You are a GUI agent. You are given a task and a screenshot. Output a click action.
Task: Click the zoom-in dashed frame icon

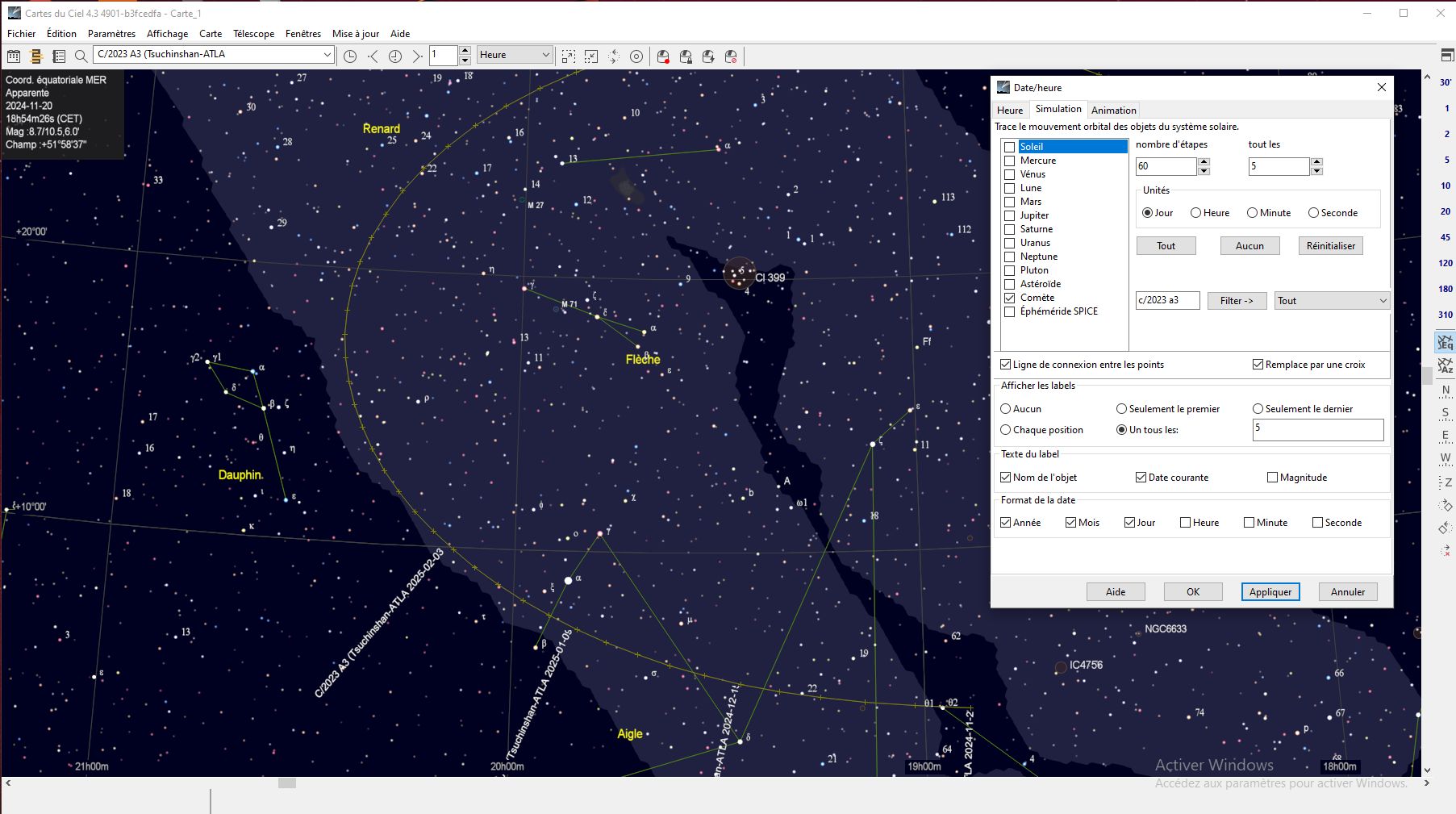pos(569,56)
